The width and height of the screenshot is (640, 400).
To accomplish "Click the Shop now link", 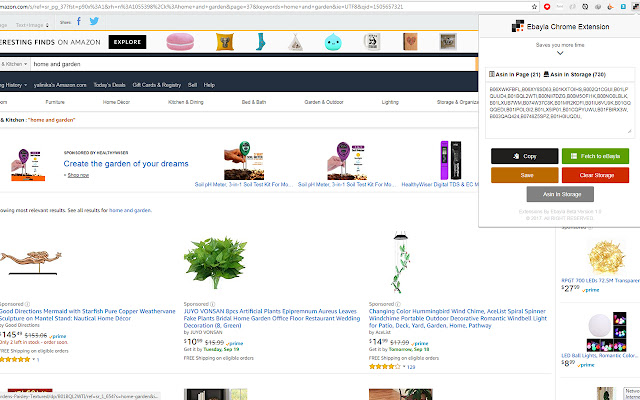I will click(x=78, y=175).
